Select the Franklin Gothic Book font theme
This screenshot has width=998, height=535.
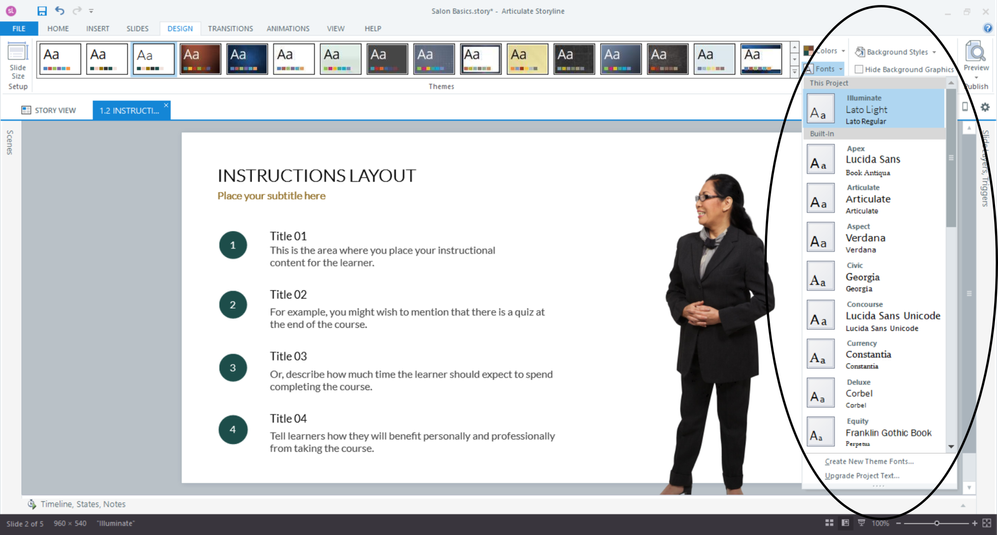point(875,433)
